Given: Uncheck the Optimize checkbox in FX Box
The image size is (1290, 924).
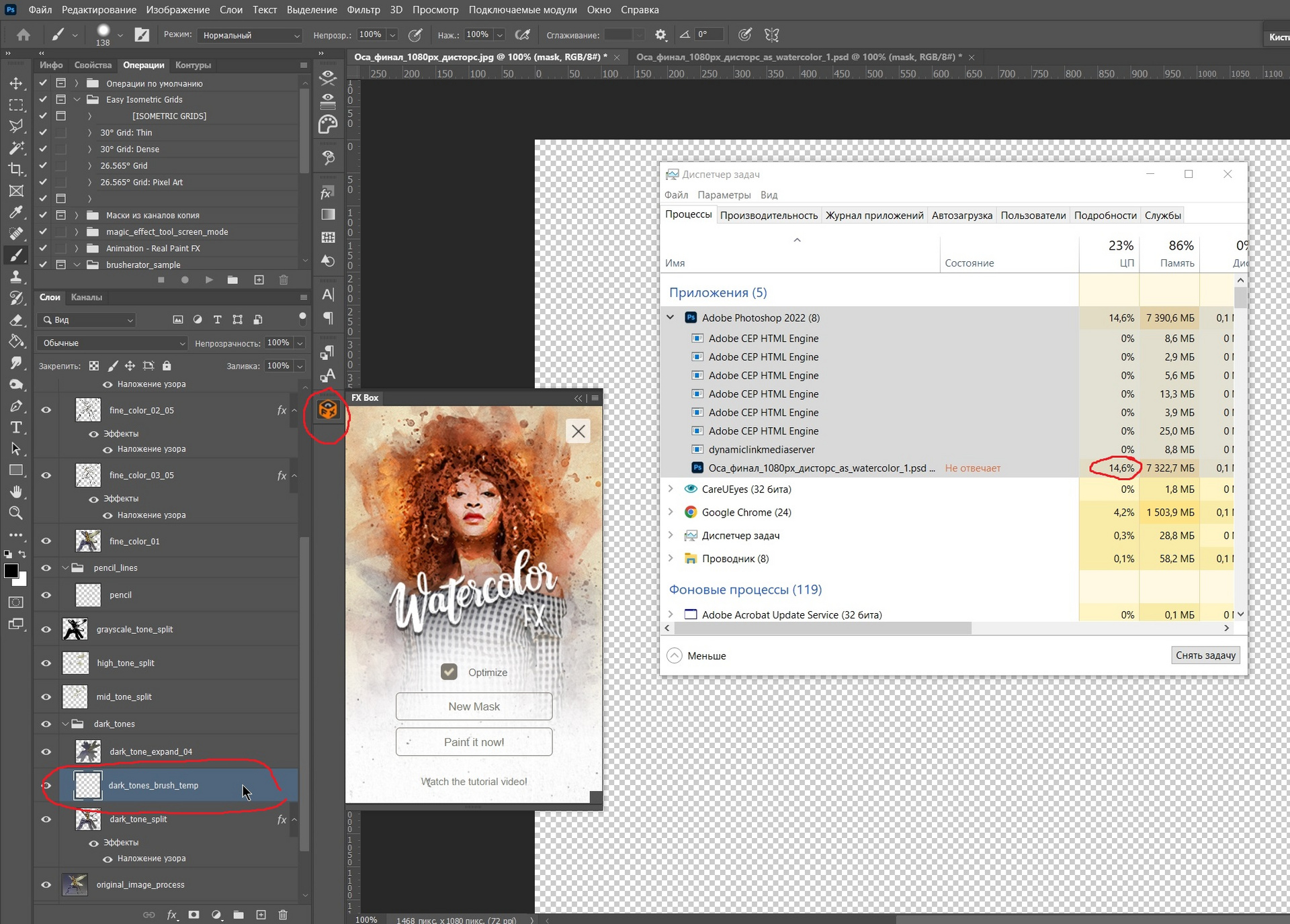Looking at the screenshot, I should coord(449,672).
